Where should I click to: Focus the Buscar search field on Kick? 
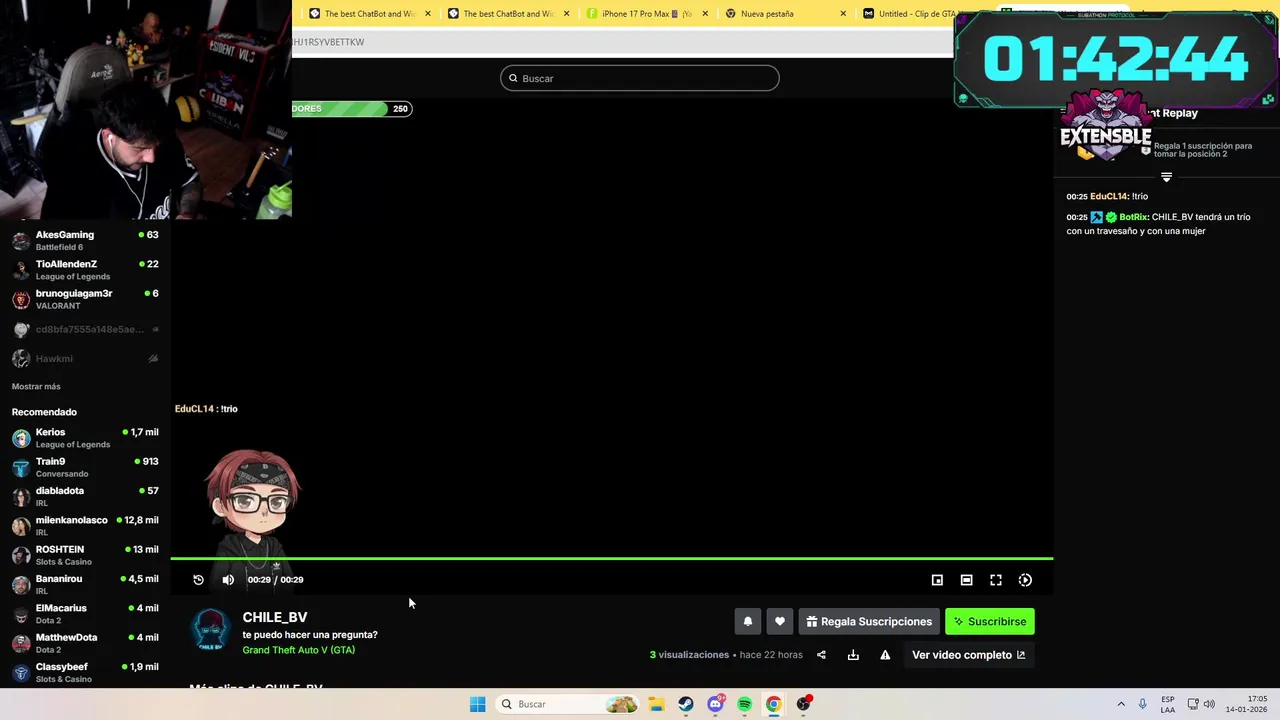(x=640, y=78)
